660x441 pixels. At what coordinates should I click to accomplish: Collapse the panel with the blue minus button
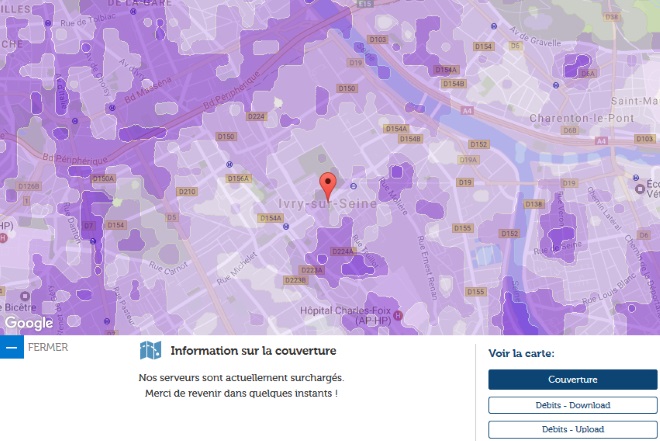coord(12,347)
